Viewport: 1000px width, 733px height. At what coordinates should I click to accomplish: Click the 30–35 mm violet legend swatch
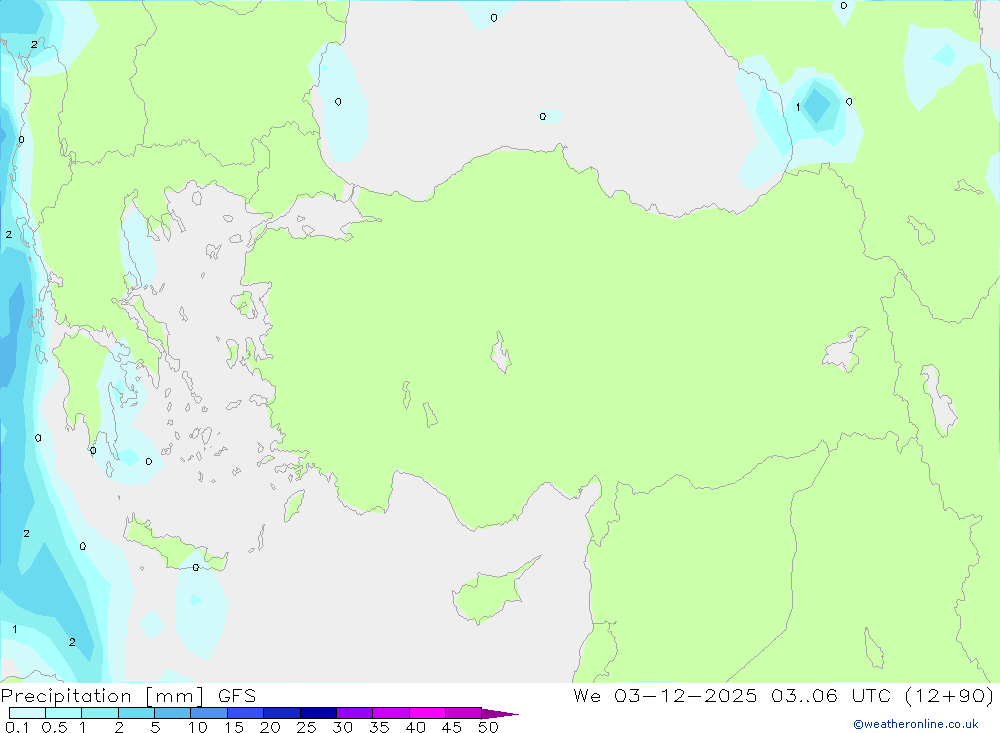(x=354, y=713)
